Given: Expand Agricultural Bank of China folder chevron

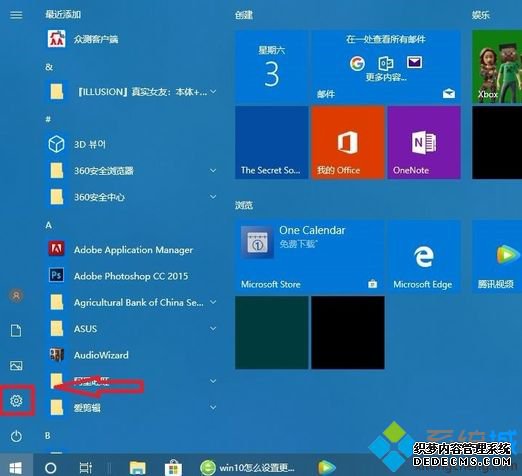Looking at the screenshot, I should point(213,302).
